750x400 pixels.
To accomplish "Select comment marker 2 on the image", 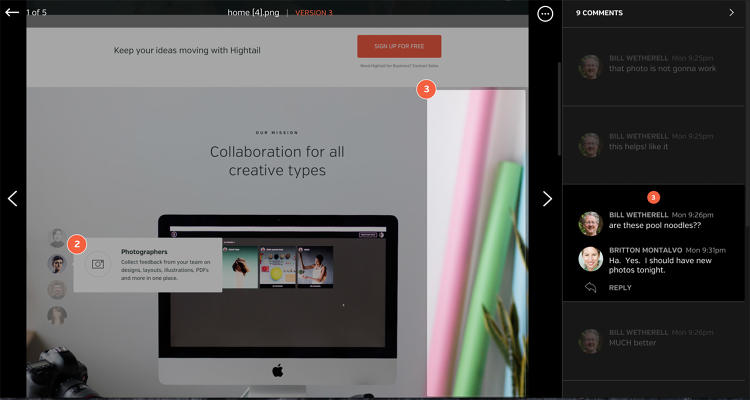I will click(77, 244).
